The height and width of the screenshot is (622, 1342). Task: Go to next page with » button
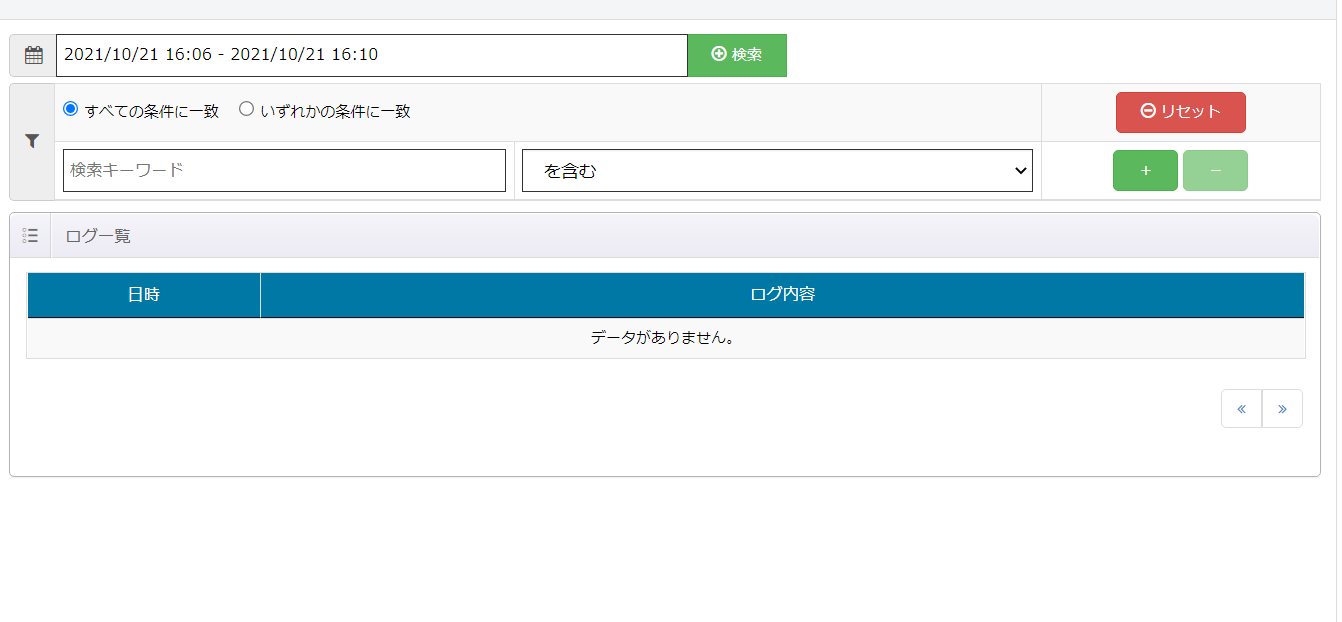click(1283, 409)
